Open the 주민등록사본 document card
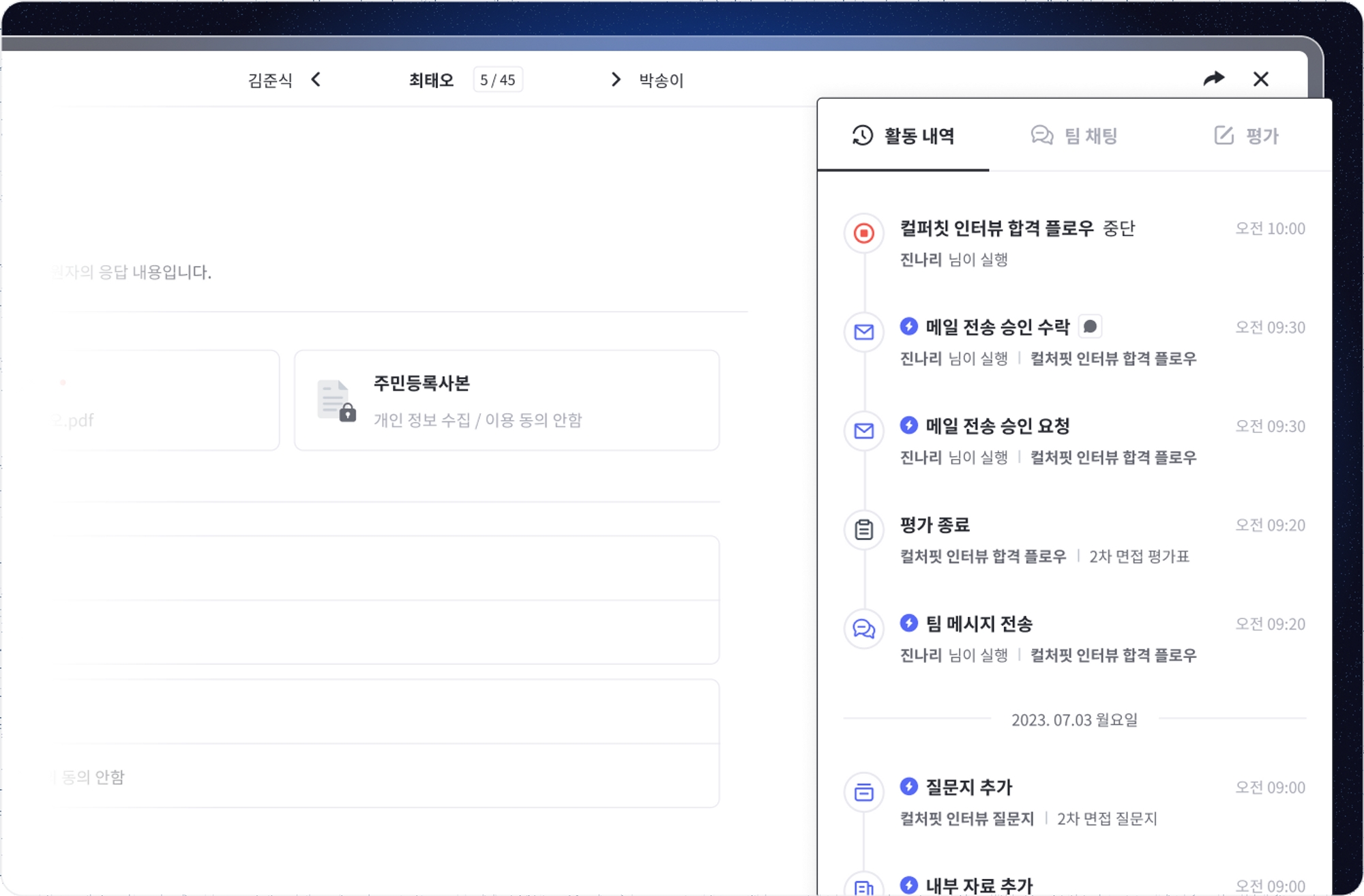1364x896 pixels. coord(507,400)
